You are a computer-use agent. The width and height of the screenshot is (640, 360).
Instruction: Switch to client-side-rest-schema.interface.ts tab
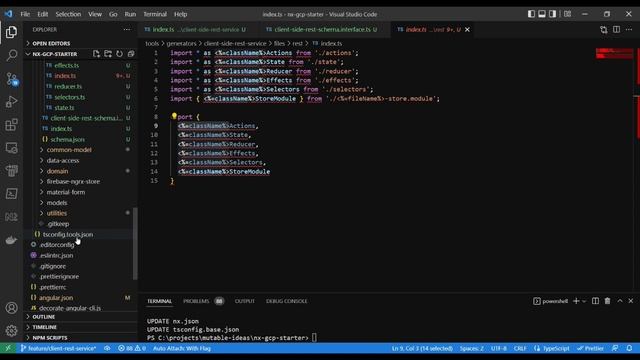(322, 29)
